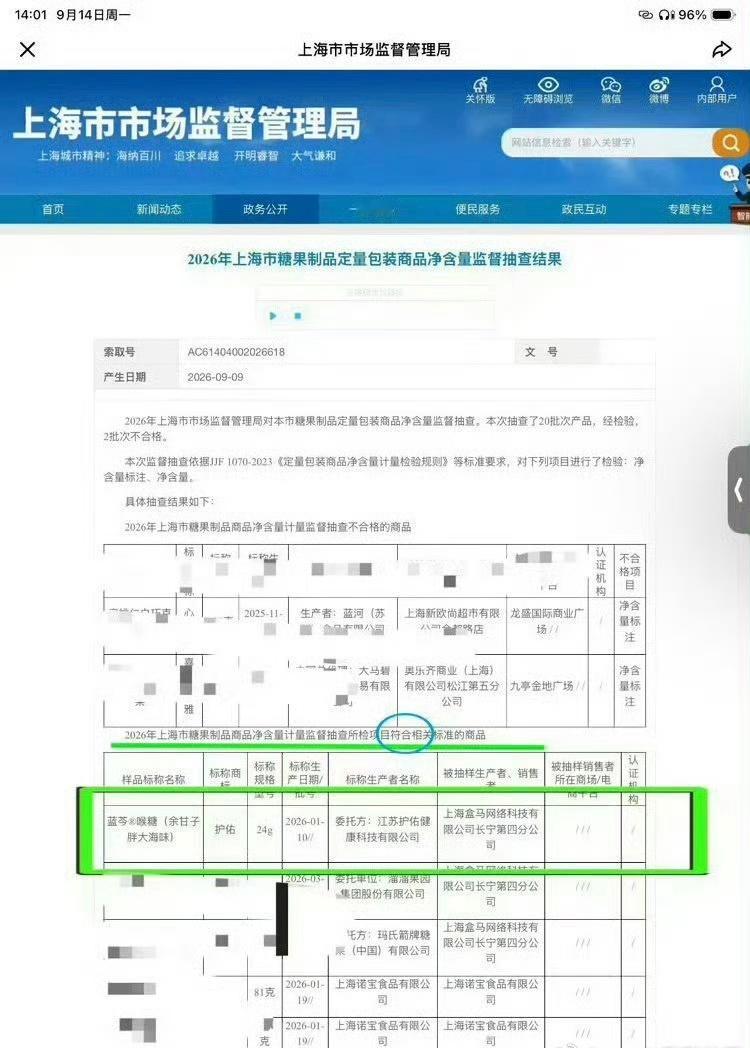
Task: Click the 护佑 brand cell
Action: click(x=225, y=829)
